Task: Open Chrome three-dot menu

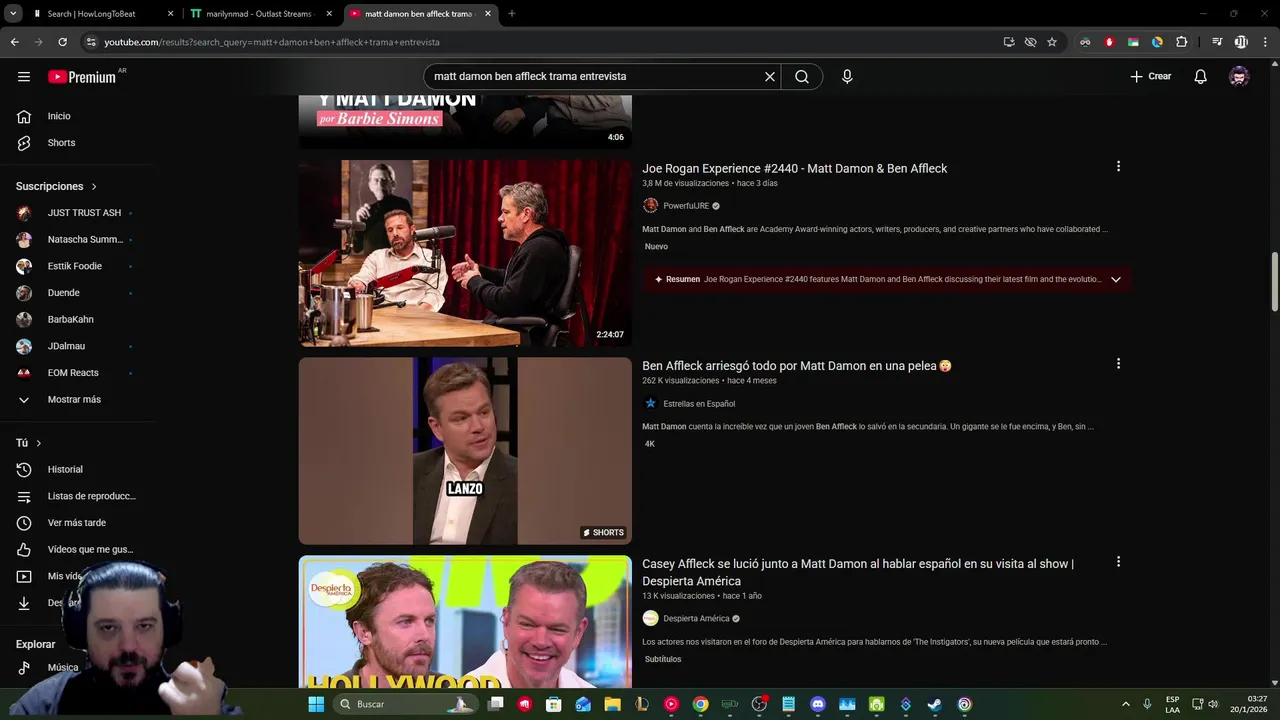Action: click(x=1265, y=42)
